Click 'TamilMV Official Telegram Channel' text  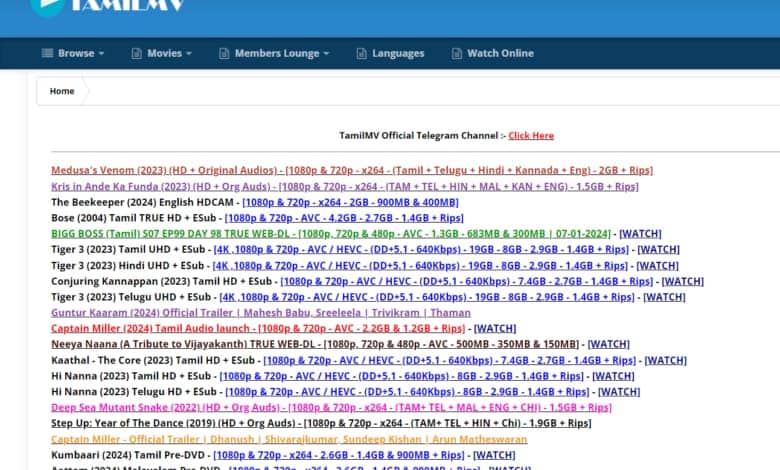[x=418, y=135]
